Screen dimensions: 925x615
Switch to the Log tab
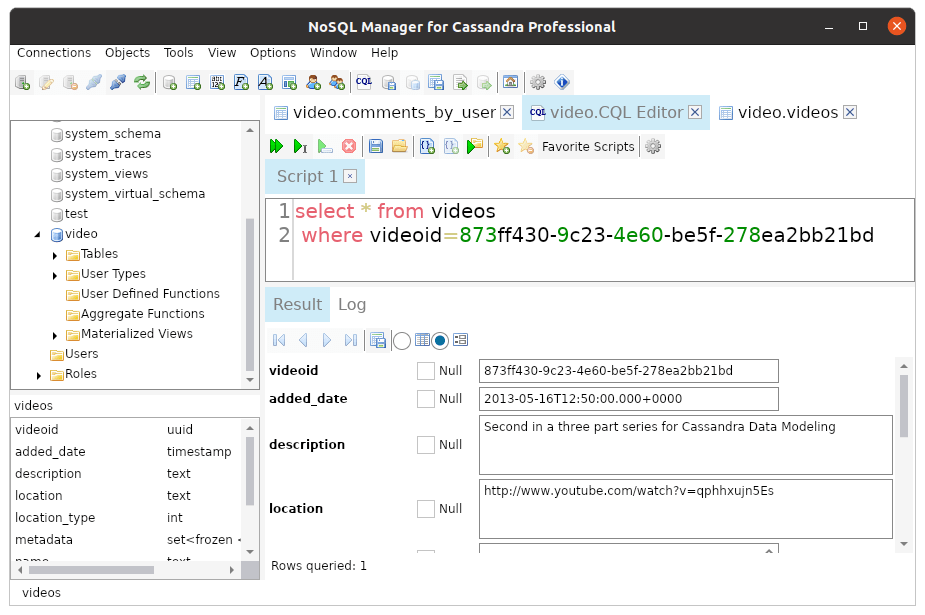352,304
